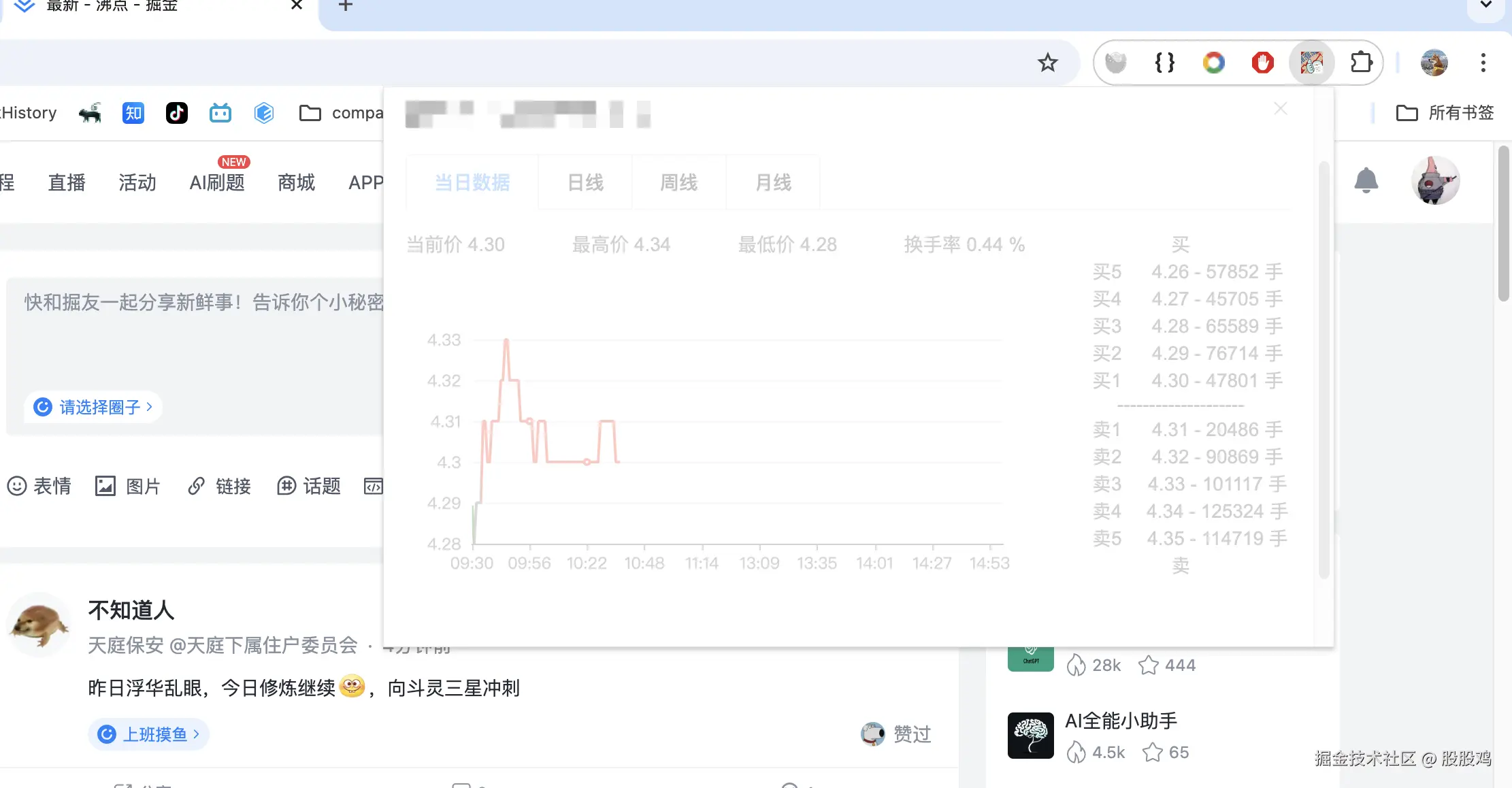Viewport: 1512px width, 788px height.
Task: Open the TikTok bookmark icon
Action: pyautogui.click(x=176, y=112)
